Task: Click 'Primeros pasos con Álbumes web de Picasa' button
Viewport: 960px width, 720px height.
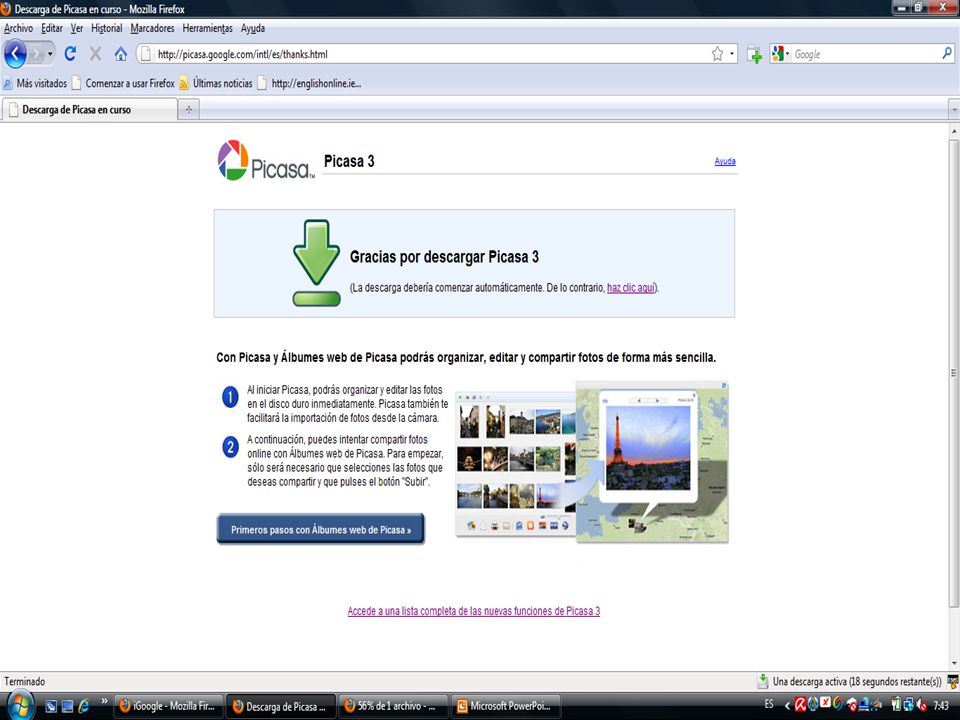Action: (x=321, y=529)
